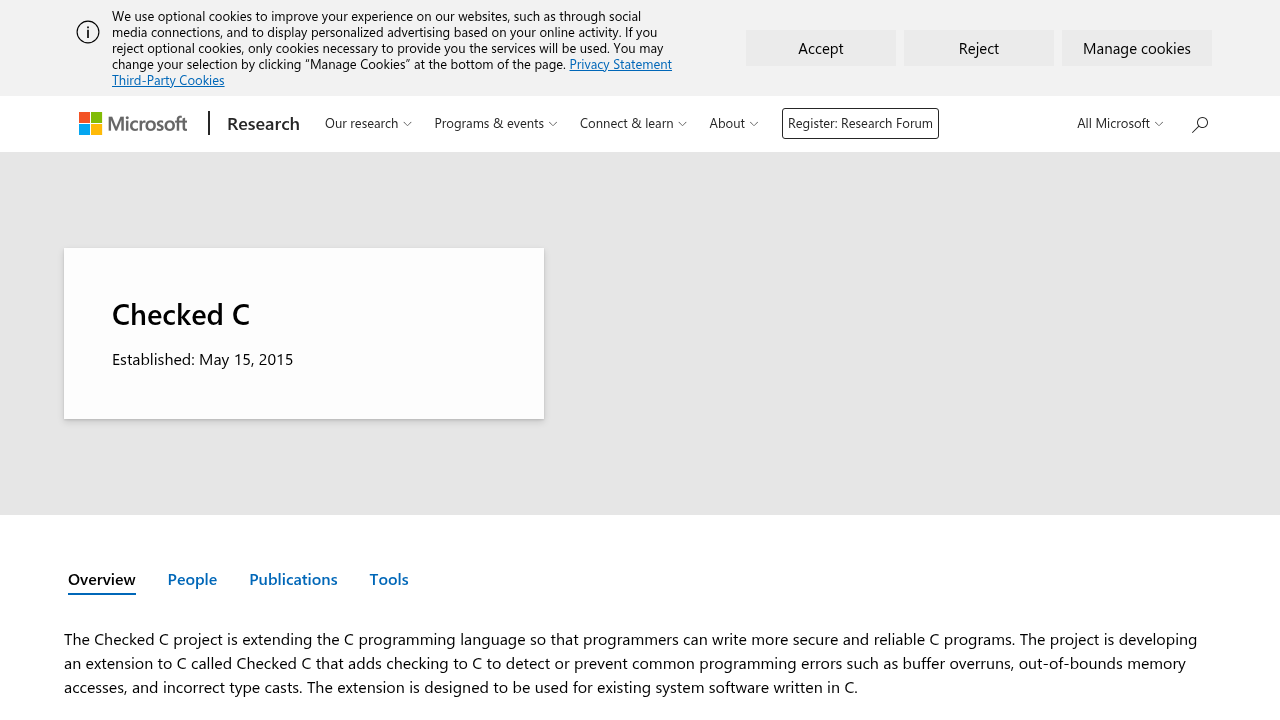Image resolution: width=1280 pixels, height=720 pixels.
Task: Click the Checked C heading
Action: 181,314
